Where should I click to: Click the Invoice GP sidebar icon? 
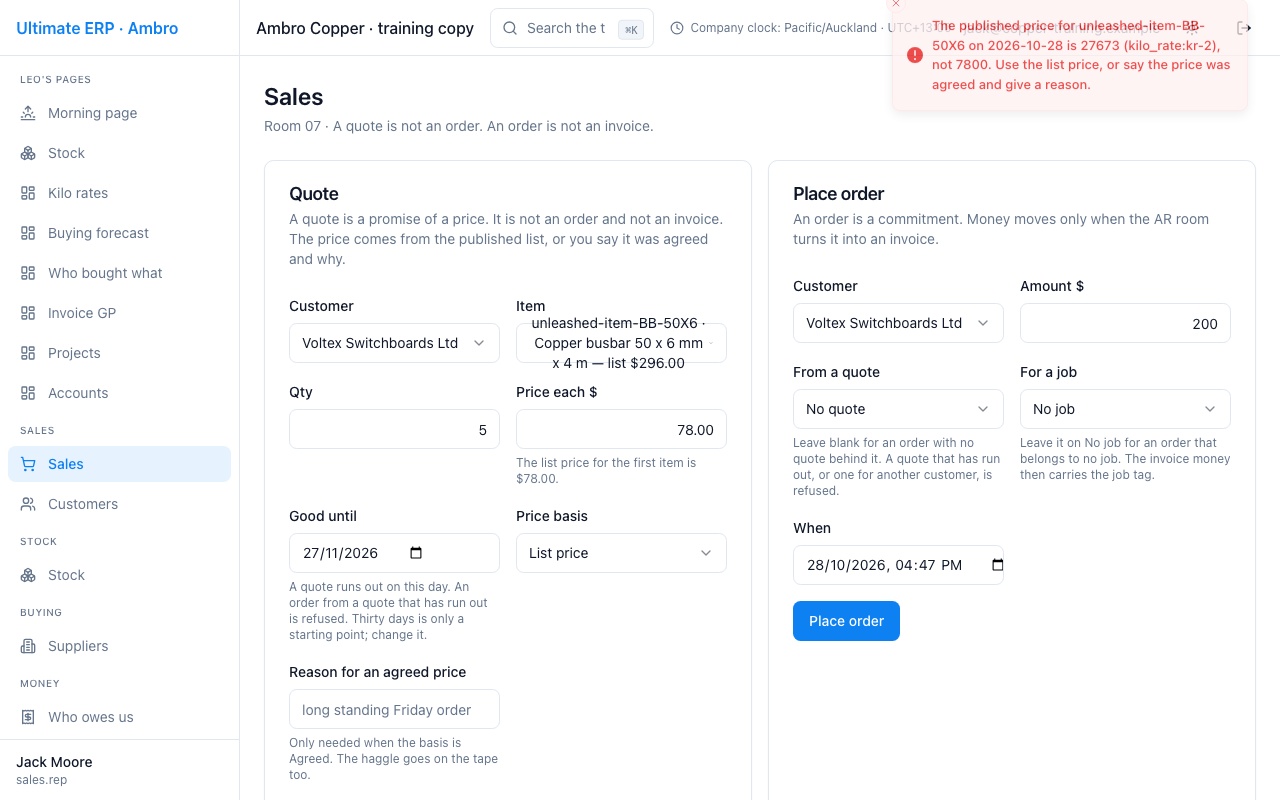(28, 313)
